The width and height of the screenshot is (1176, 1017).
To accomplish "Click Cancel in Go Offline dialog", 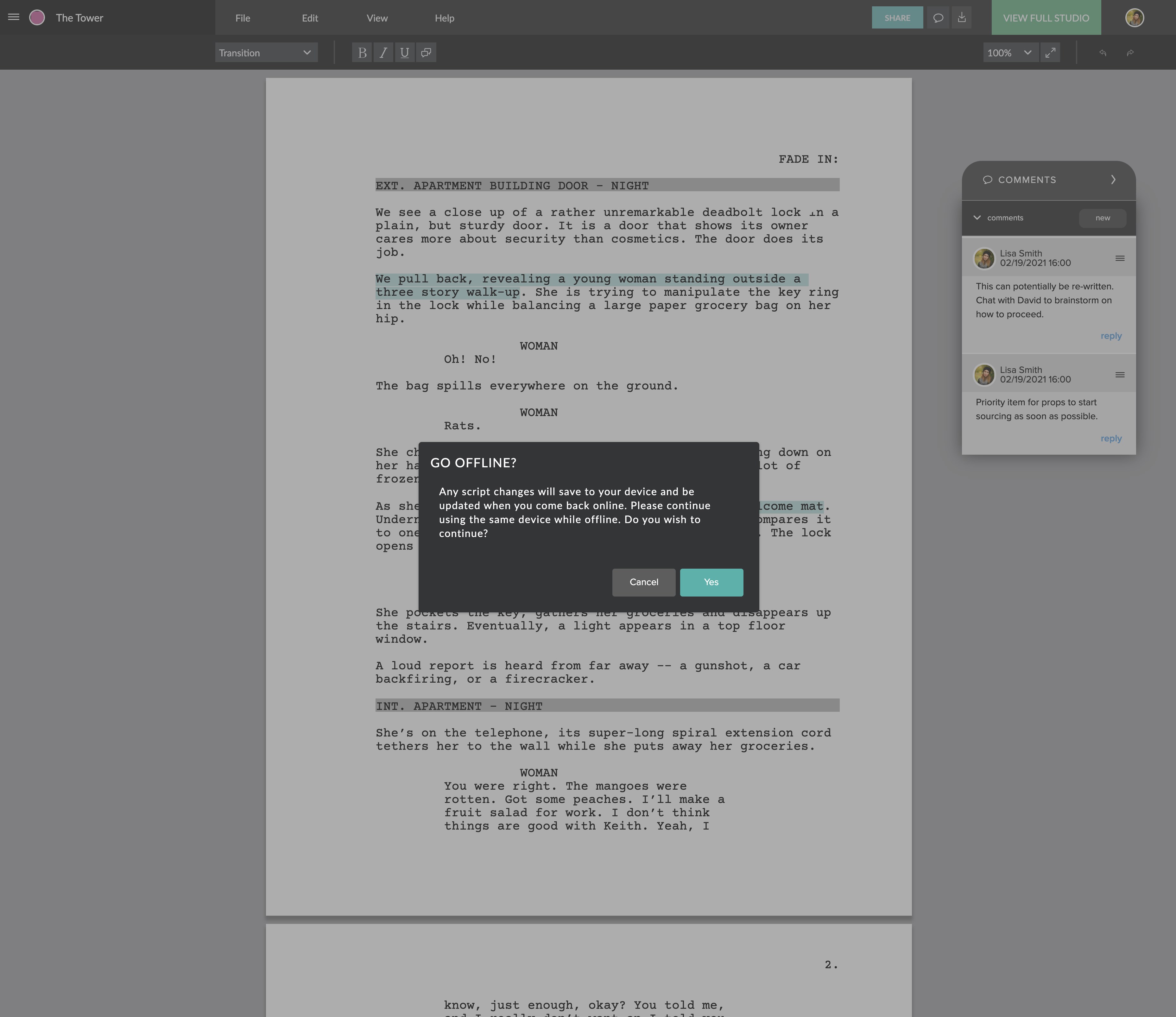I will tap(644, 582).
